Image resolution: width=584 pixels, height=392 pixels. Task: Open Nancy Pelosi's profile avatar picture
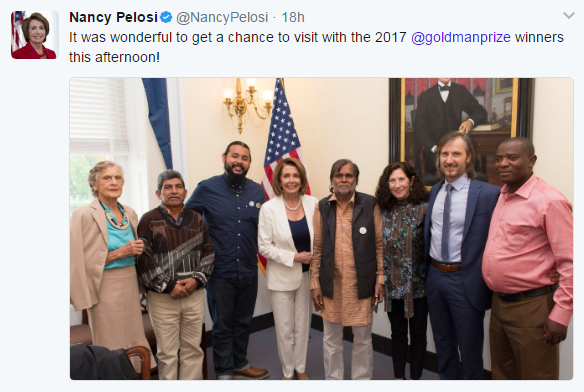(x=35, y=35)
